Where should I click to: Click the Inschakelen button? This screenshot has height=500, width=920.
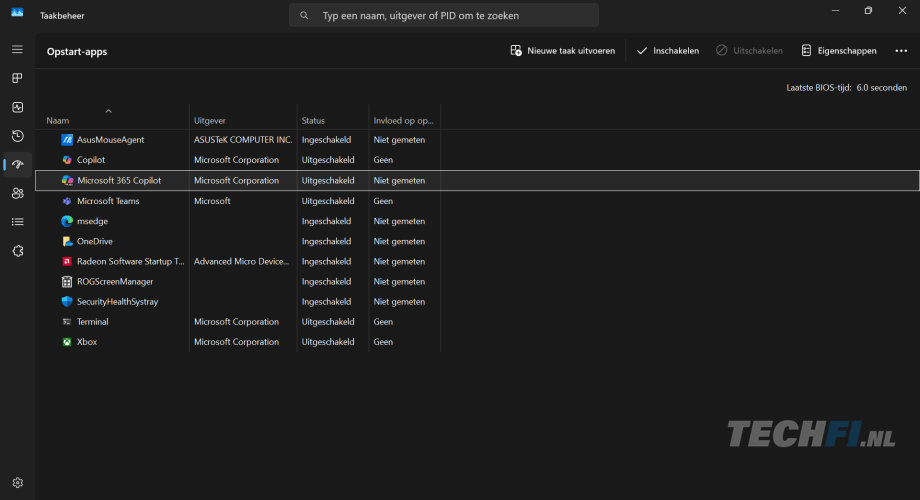tap(667, 51)
